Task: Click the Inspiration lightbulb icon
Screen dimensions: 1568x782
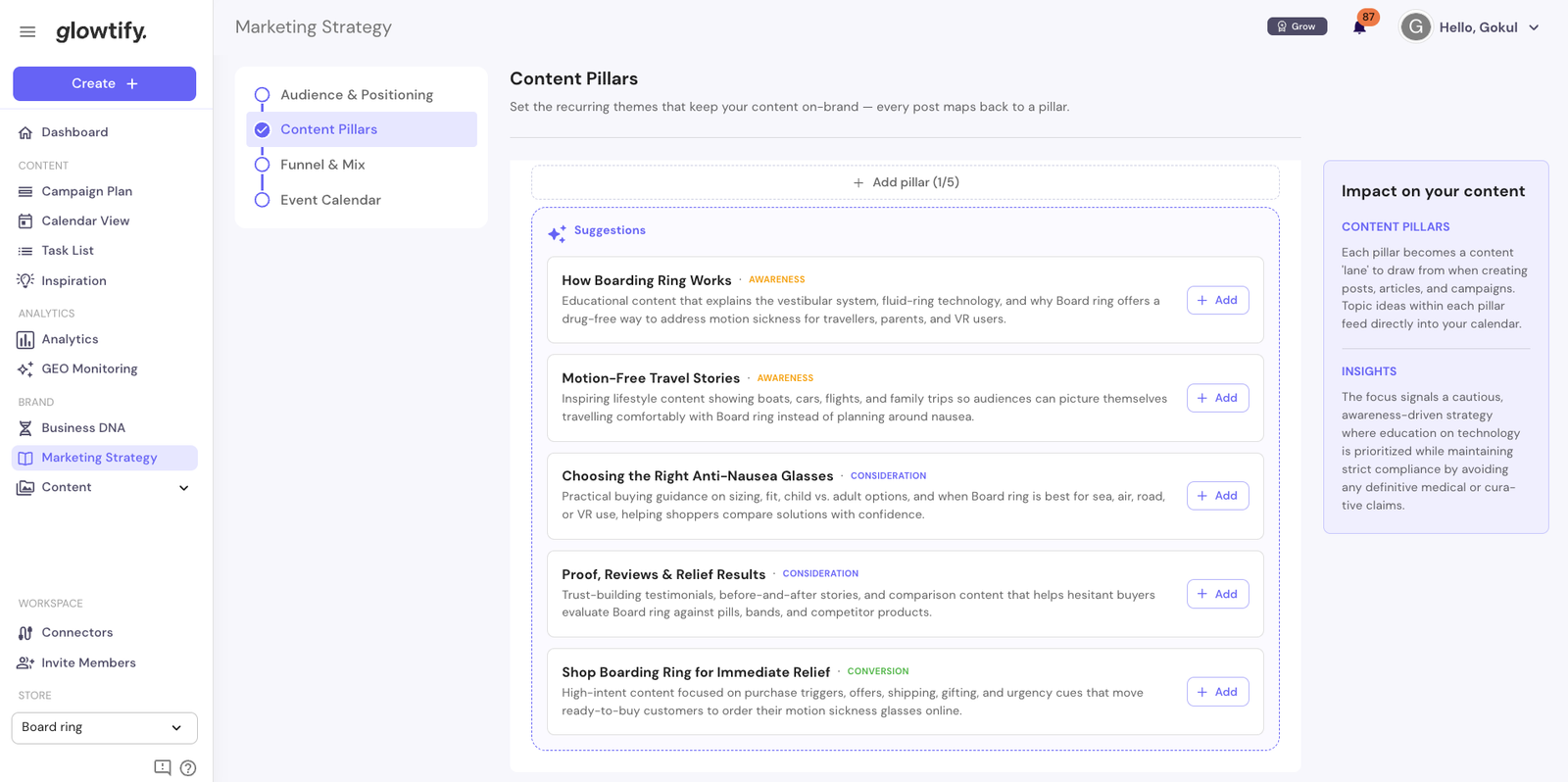Action: pos(25,280)
